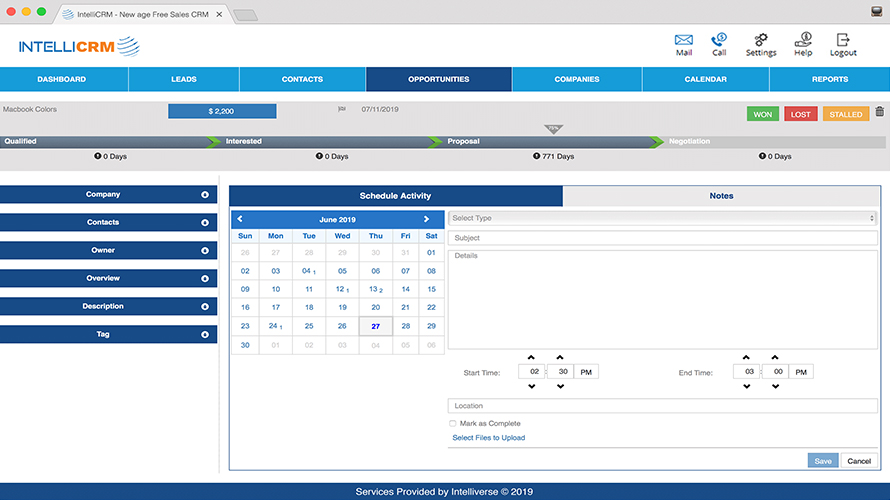890x500 pixels.
Task: Mark opportunity as Lost
Action: (x=800, y=114)
